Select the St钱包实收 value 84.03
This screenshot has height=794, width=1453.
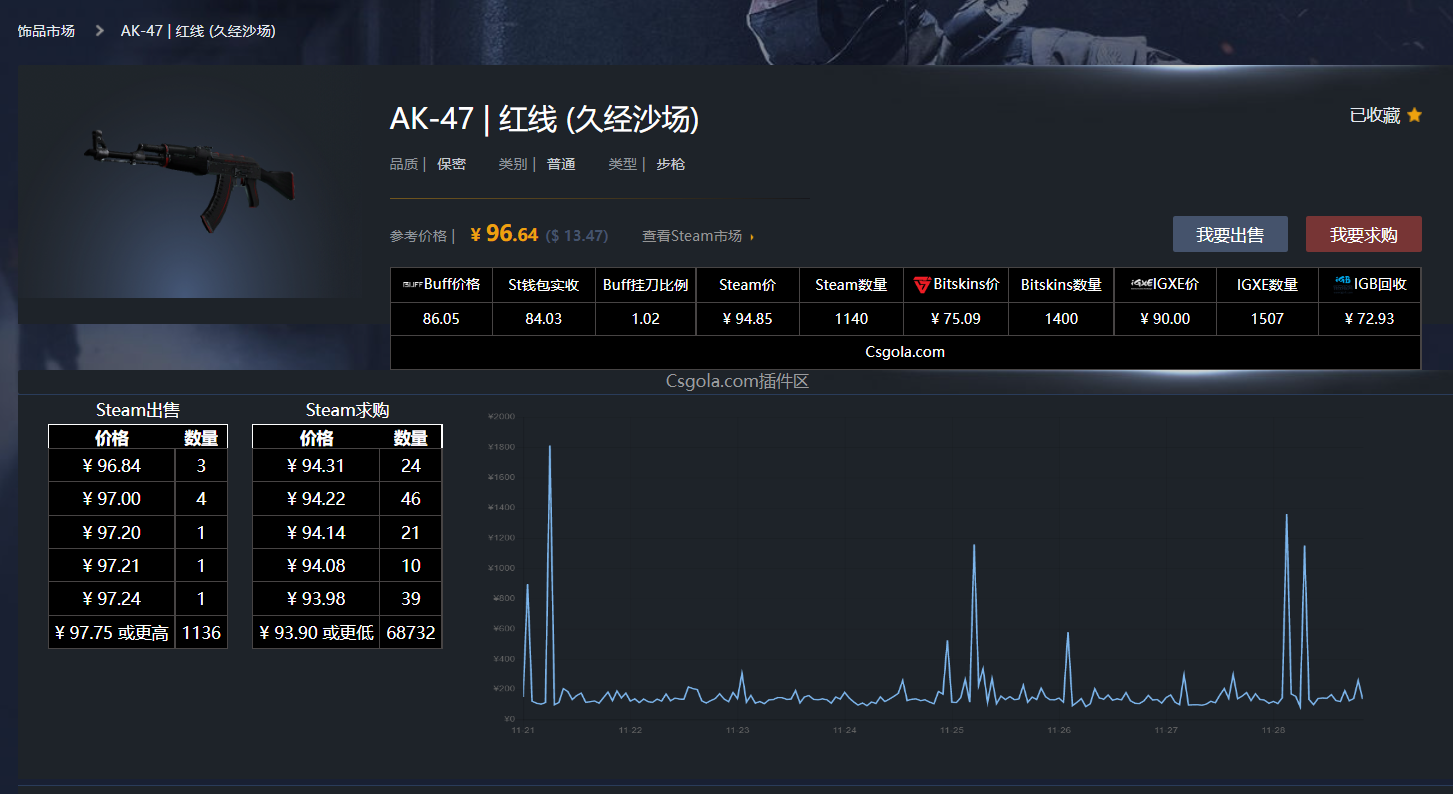click(x=544, y=319)
